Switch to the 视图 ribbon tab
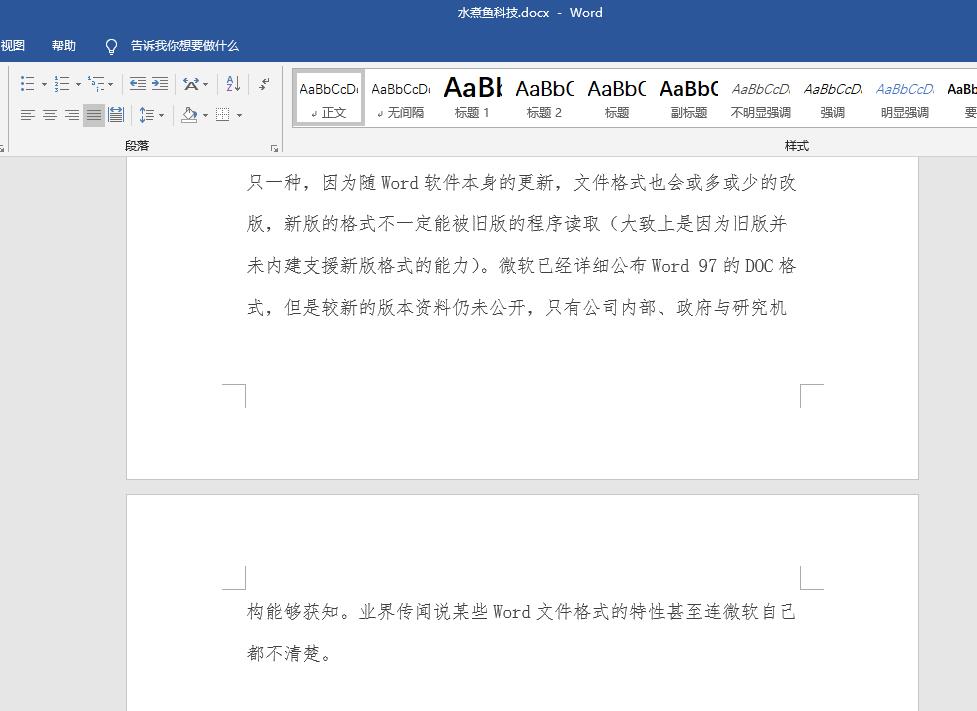This screenshot has height=711, width=977. pos(14,45)
